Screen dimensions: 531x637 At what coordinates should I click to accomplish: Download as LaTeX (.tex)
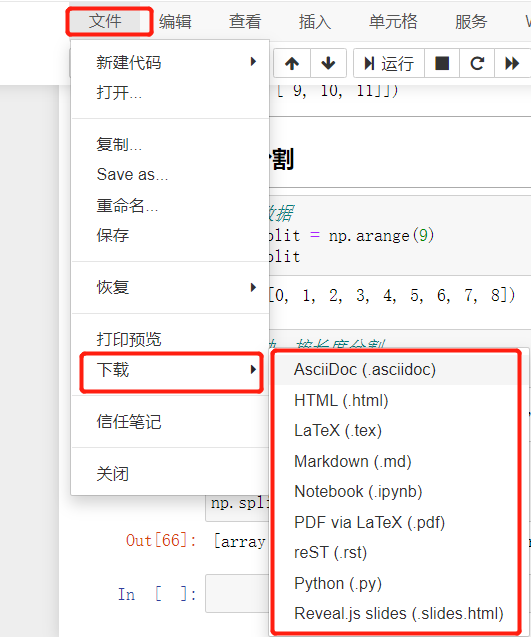399,431
